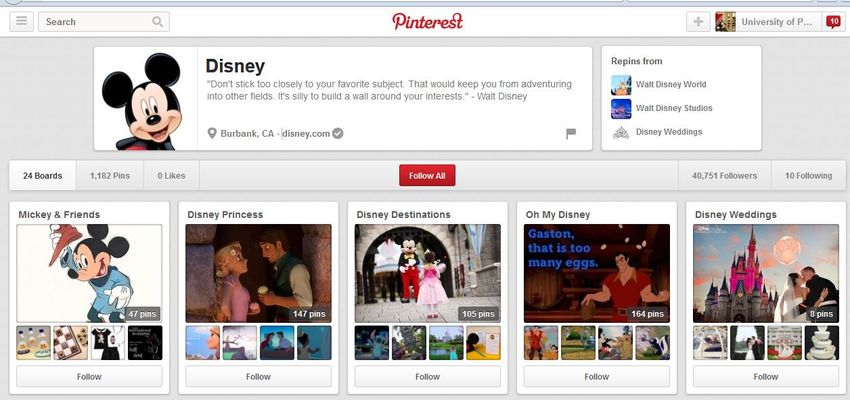Click the 47 pins count label
Screen dimensions: 850x400
142,314
